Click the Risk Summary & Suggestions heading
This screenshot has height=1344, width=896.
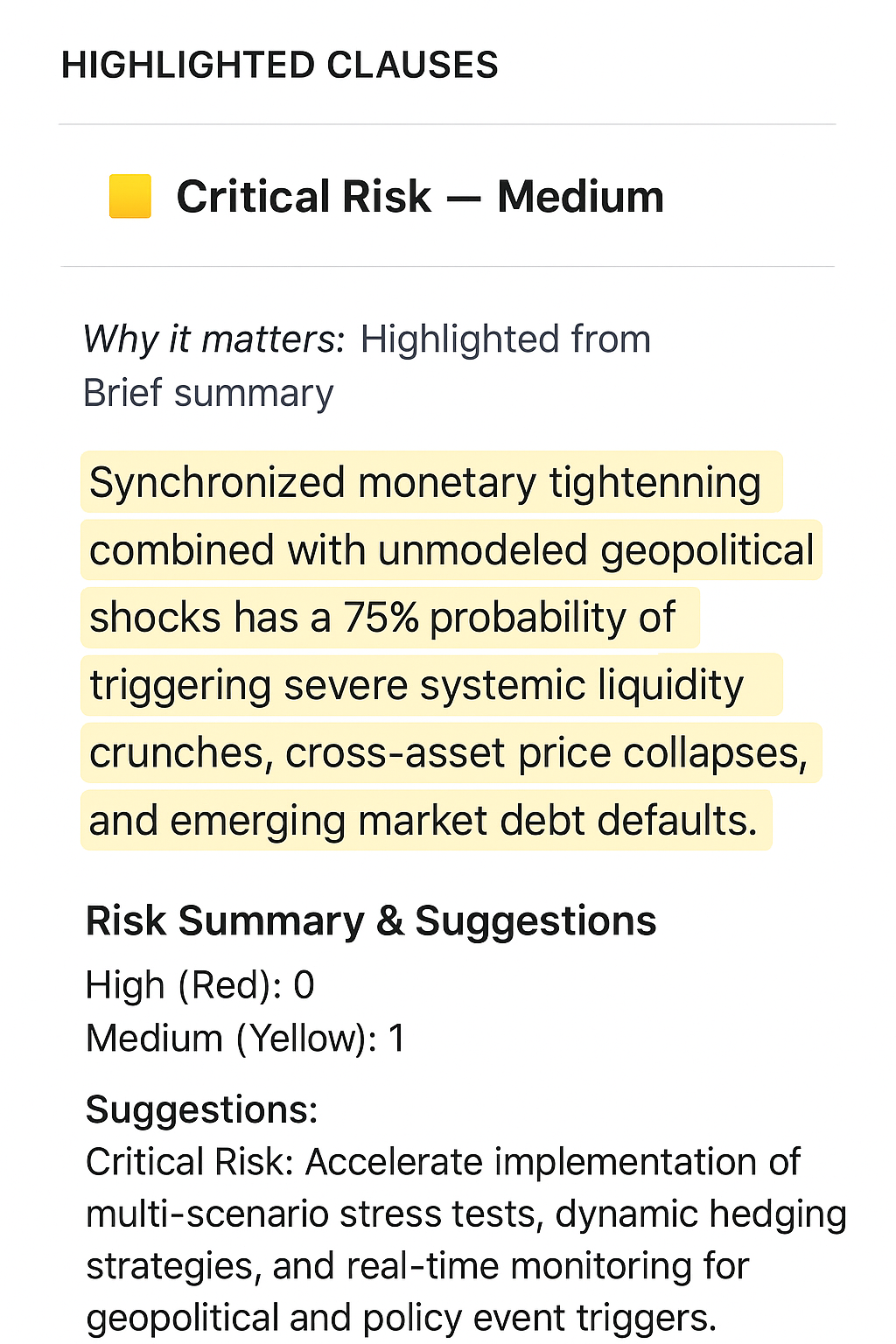point(371,921)
